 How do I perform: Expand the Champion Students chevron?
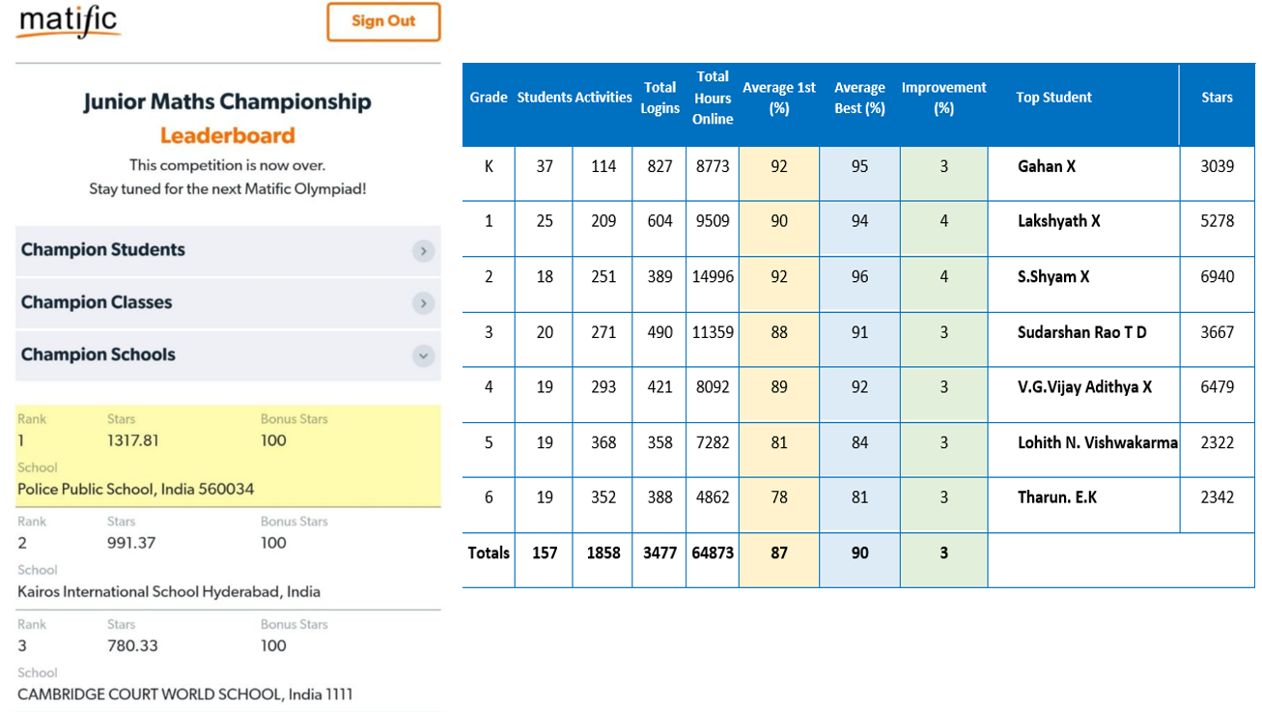424,251
